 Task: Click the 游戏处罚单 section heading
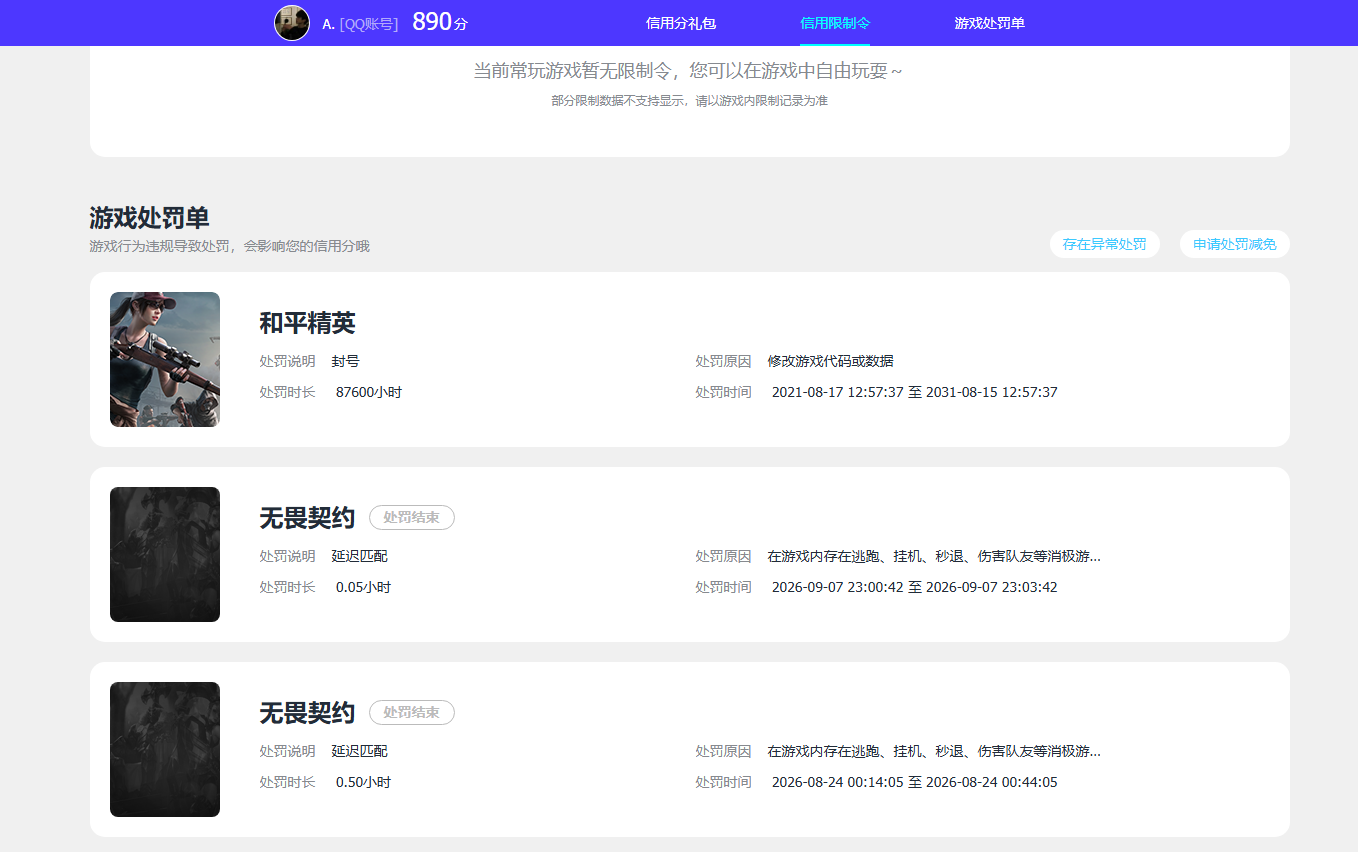[149, 218]
